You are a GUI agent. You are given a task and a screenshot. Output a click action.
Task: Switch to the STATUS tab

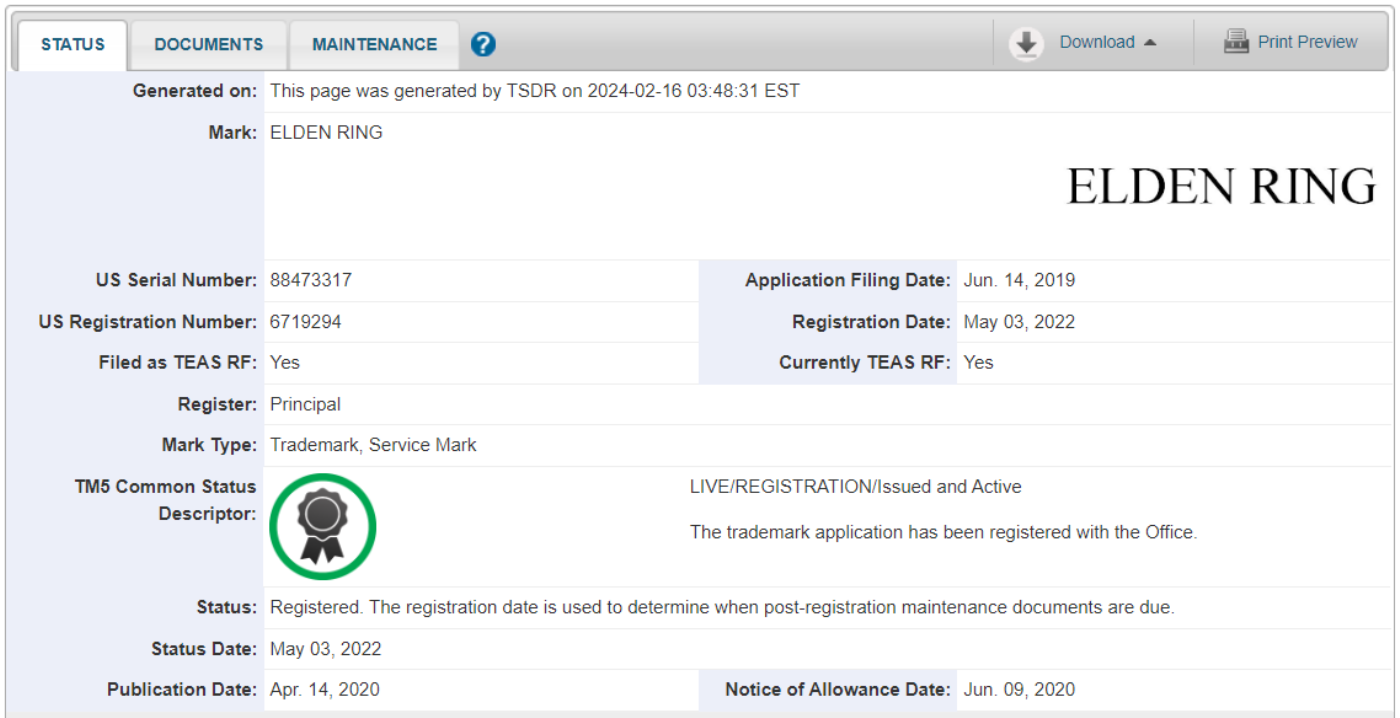pos(73,45)
